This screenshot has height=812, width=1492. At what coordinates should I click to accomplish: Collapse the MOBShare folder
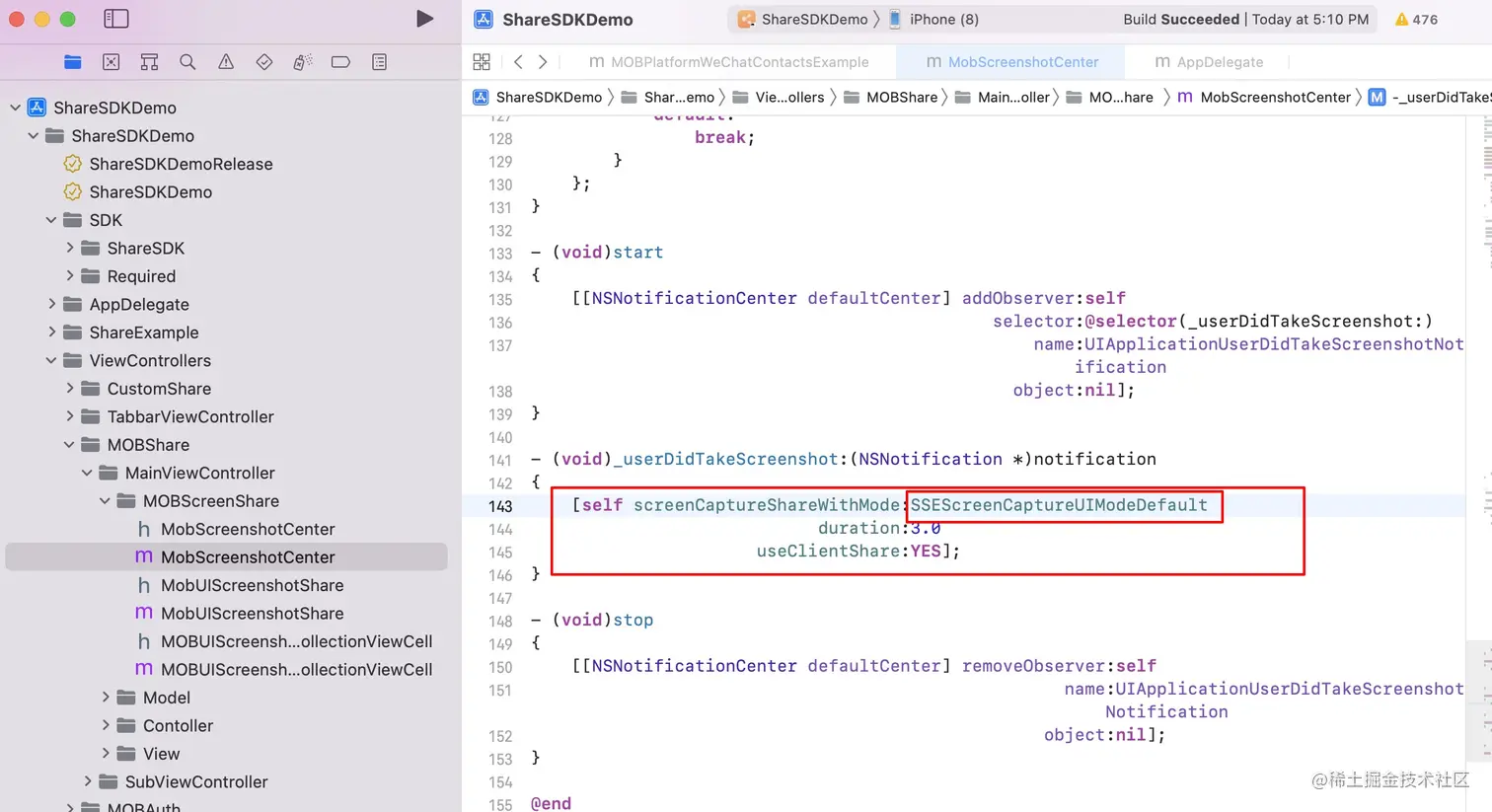[69, 445]
